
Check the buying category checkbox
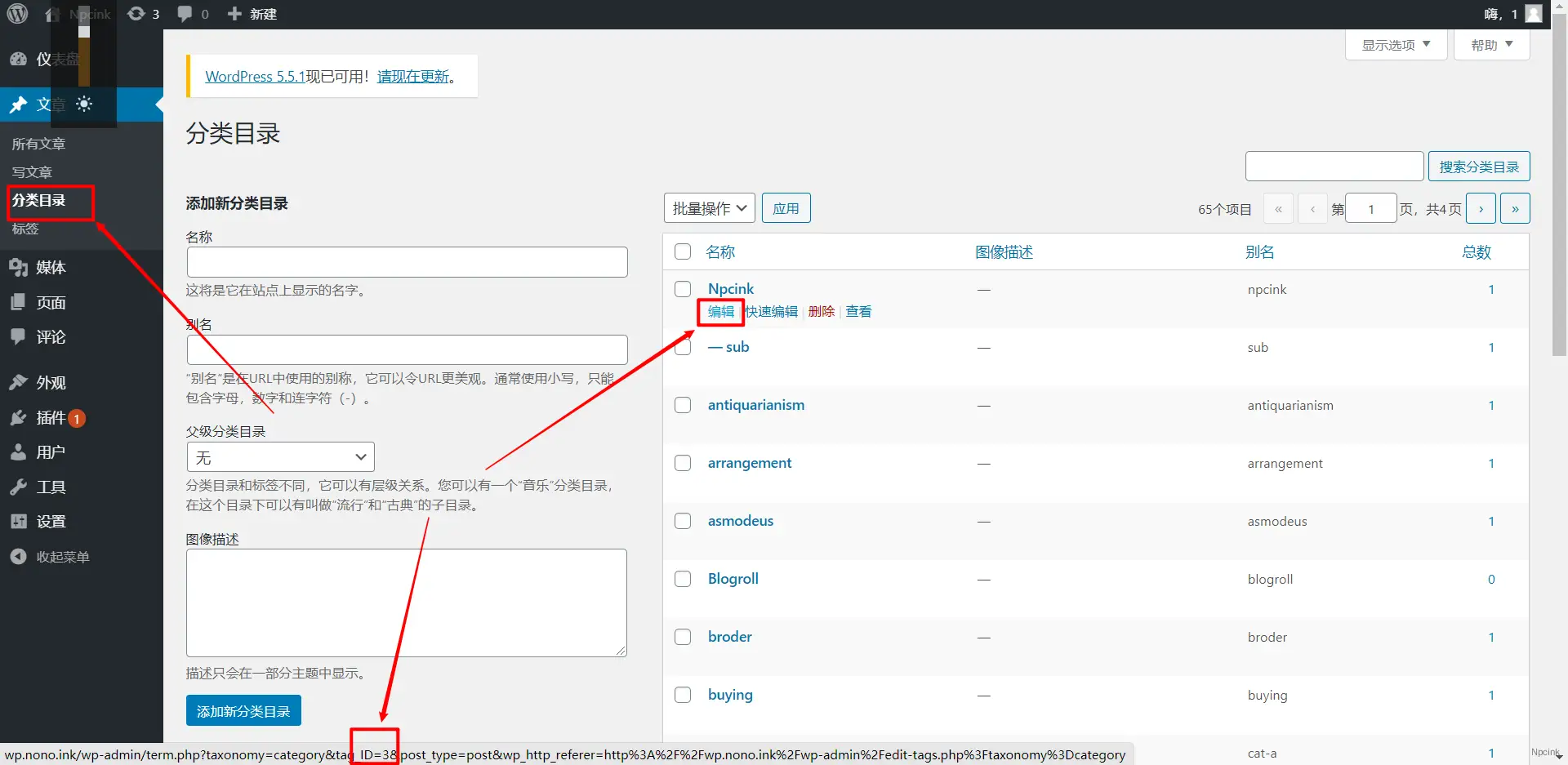[x=683, y=695]
